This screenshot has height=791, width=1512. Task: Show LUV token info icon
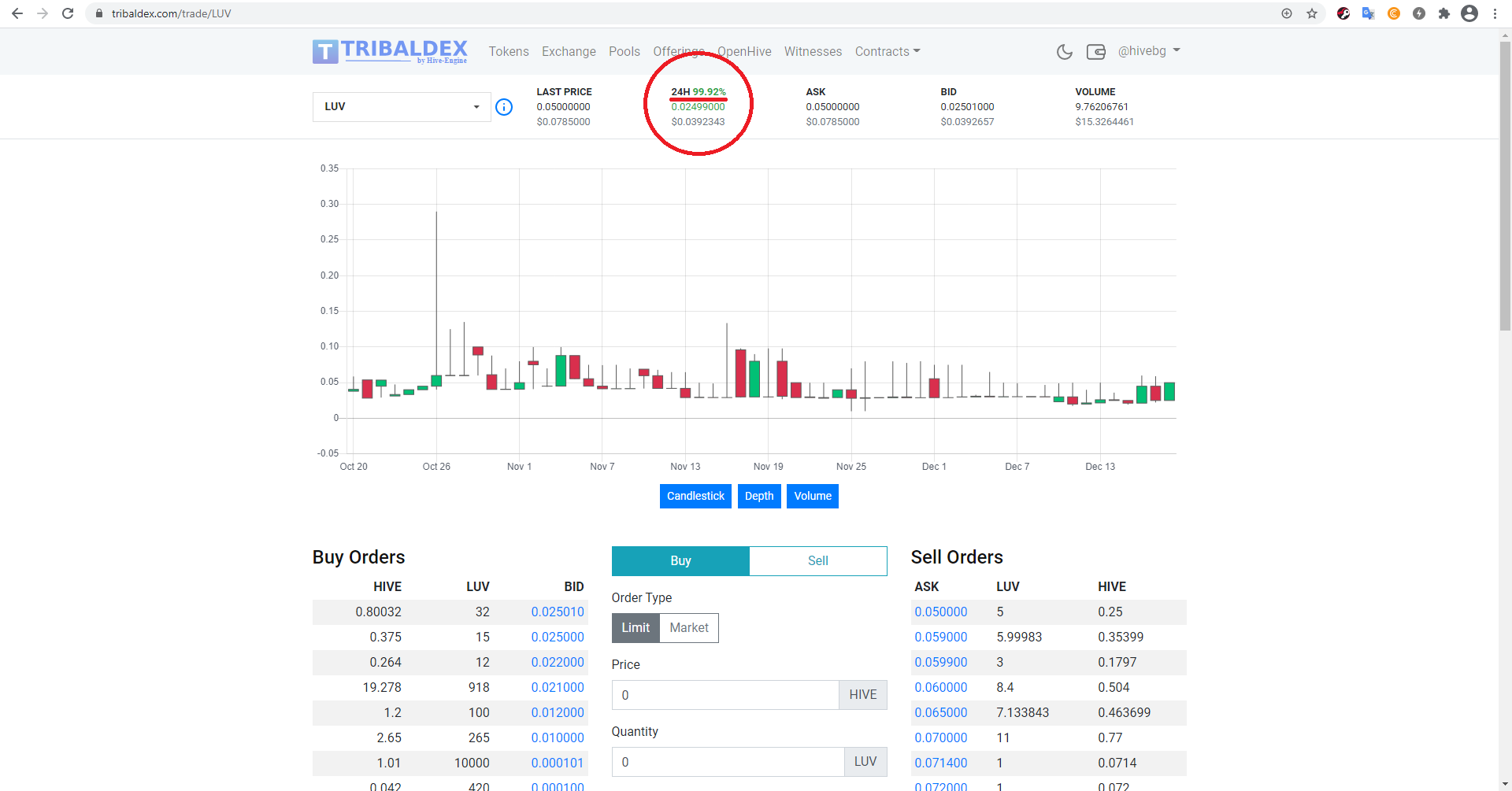click(x=504, y=107)
